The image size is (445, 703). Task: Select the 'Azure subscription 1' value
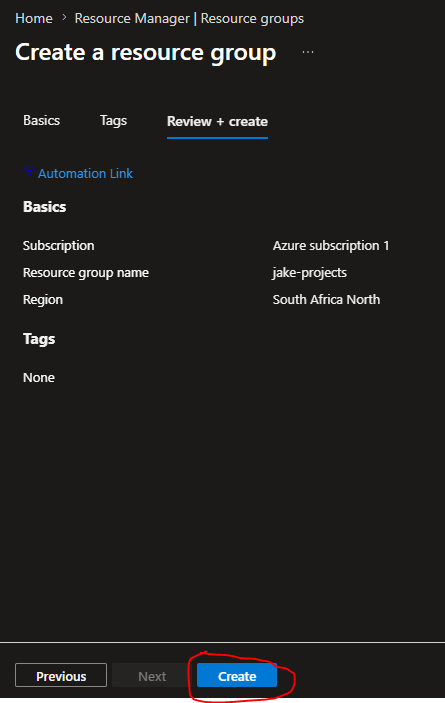331,246
